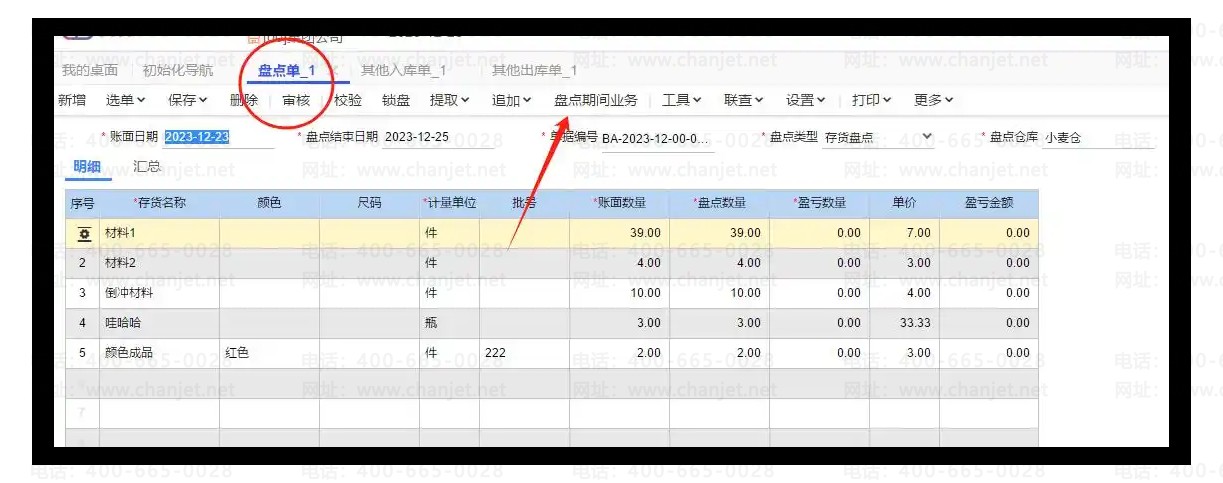This screenshot has width=1223, height=483.
Task: Select the 材料1 cell
Action: point(159,233)
